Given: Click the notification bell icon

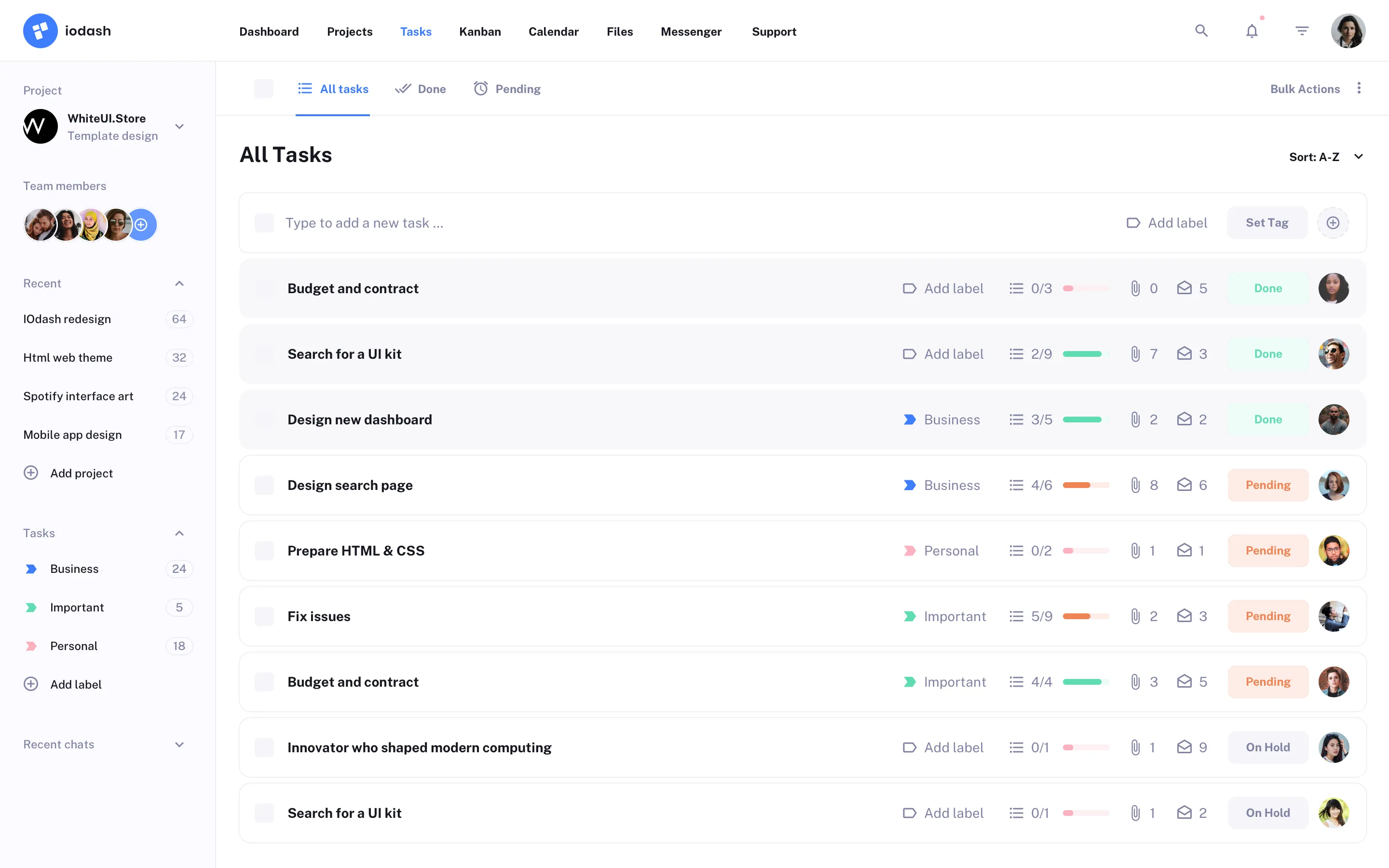Looking at the screenshot, I should [x=1251, y=30].
